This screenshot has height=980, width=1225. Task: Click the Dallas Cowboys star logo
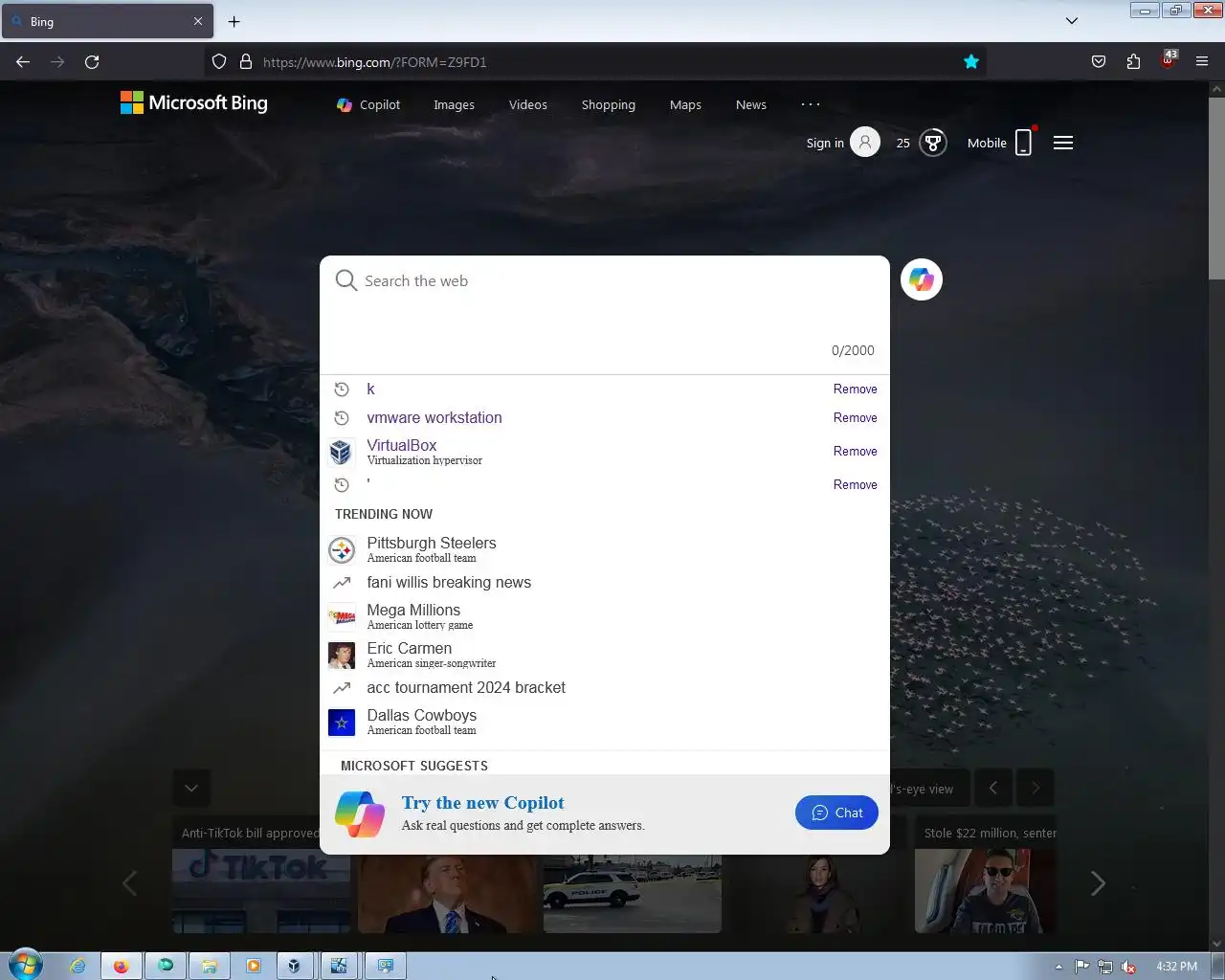(342, 723)
